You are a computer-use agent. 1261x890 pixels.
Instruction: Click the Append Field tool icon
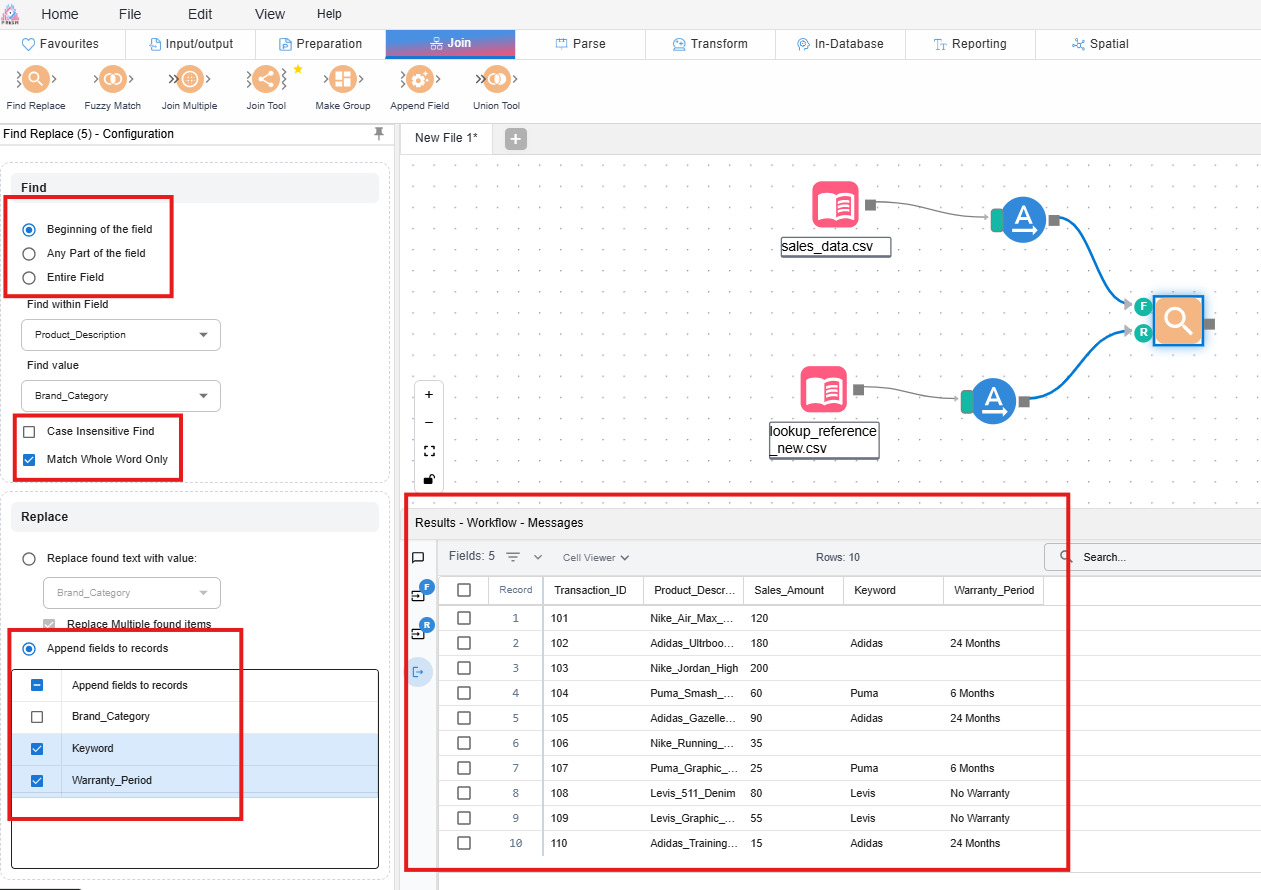[x=419, y=80]
